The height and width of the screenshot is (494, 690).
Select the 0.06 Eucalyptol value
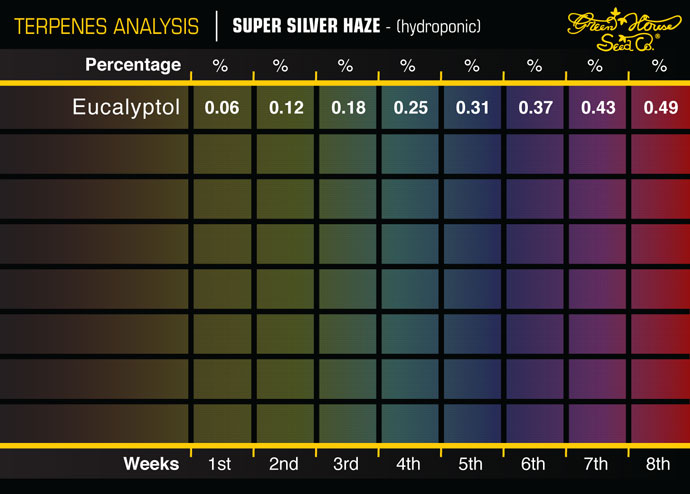(222, 108)
